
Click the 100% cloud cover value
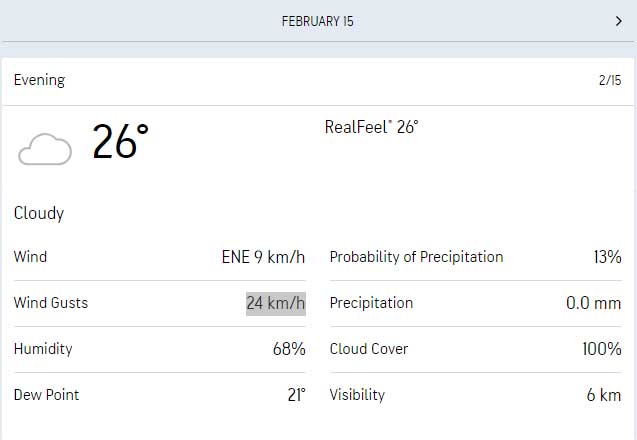pos(602,349)
